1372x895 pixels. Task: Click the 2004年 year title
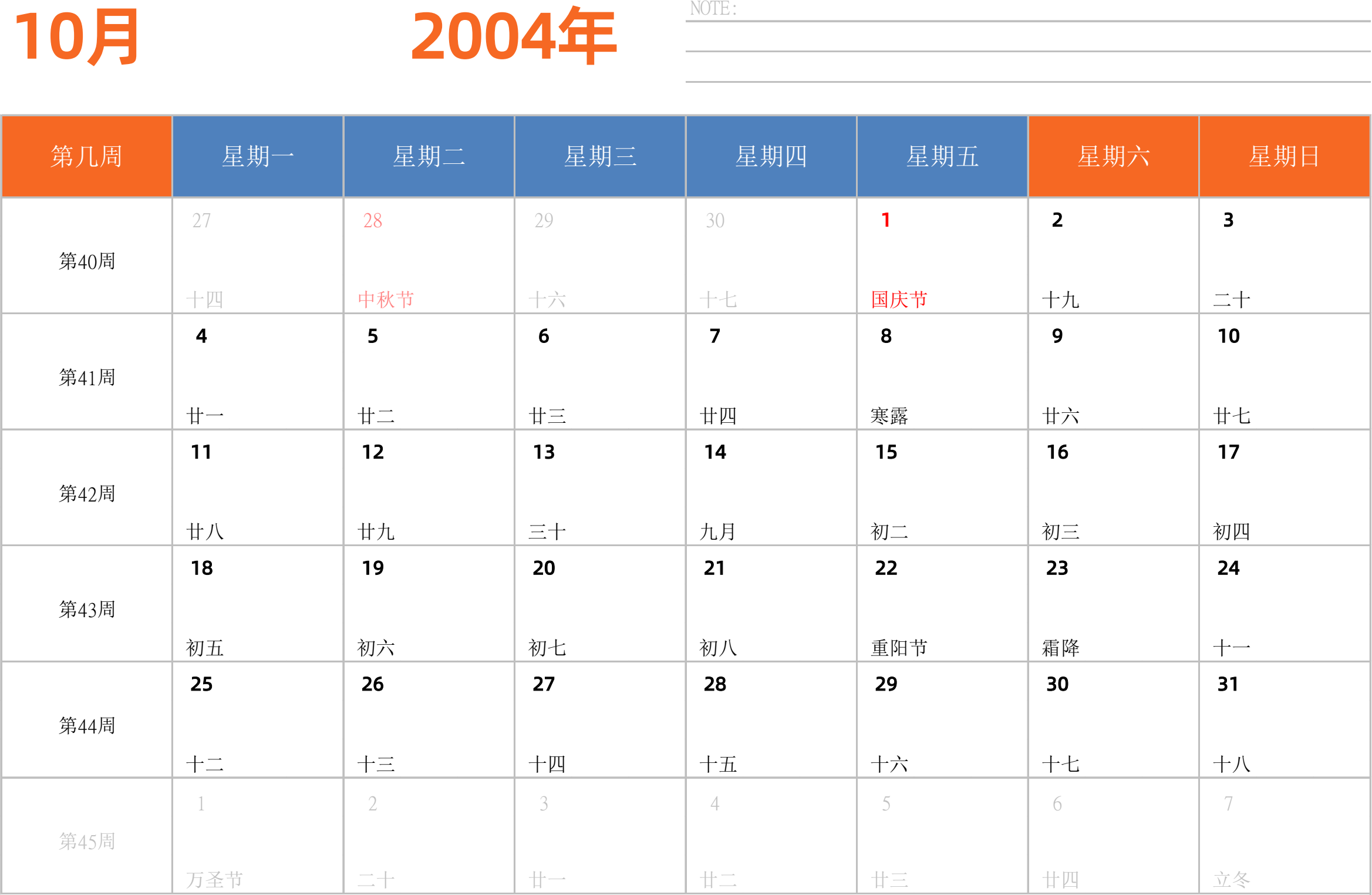point(514,36)
